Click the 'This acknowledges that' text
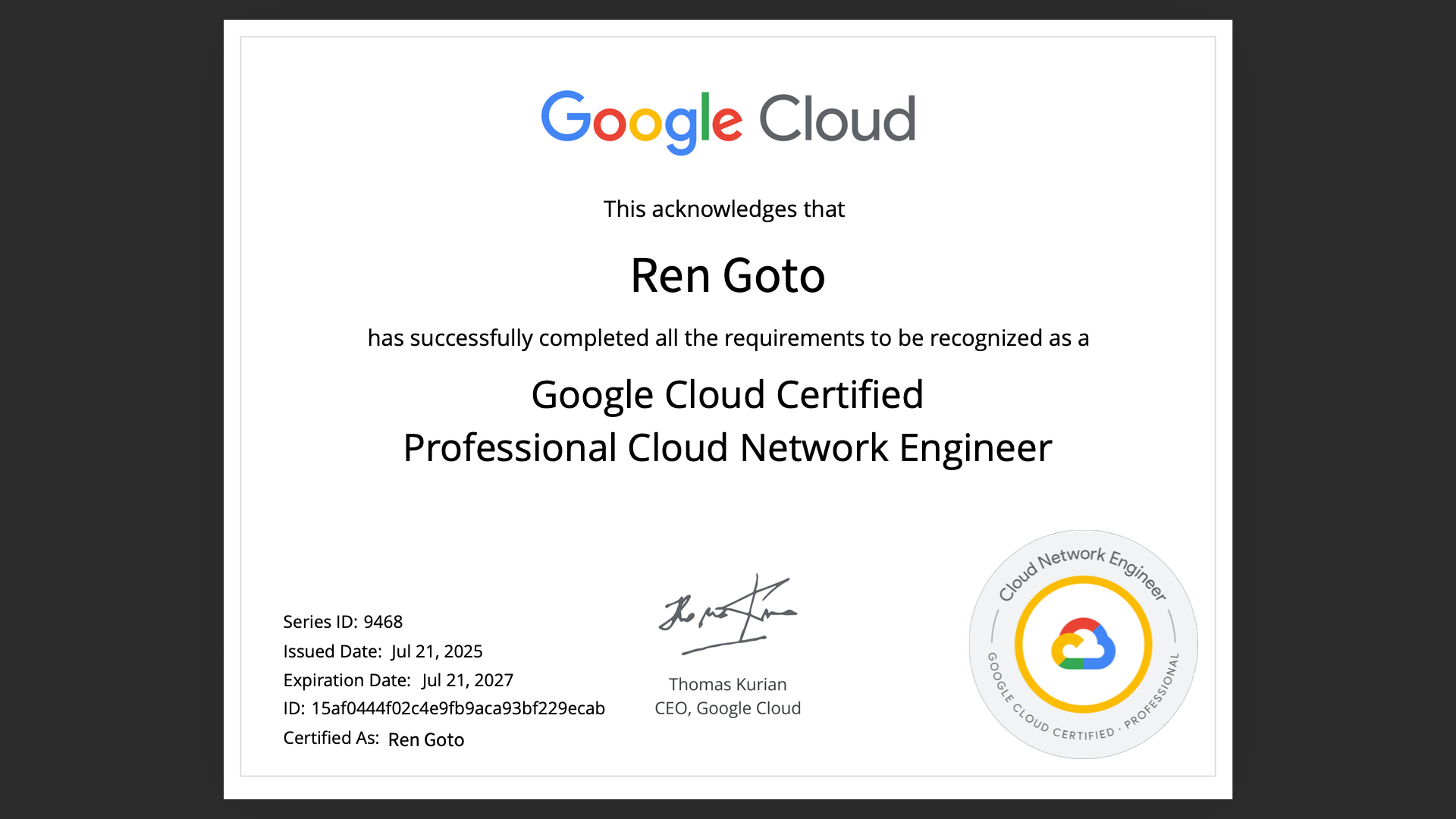 723,209
